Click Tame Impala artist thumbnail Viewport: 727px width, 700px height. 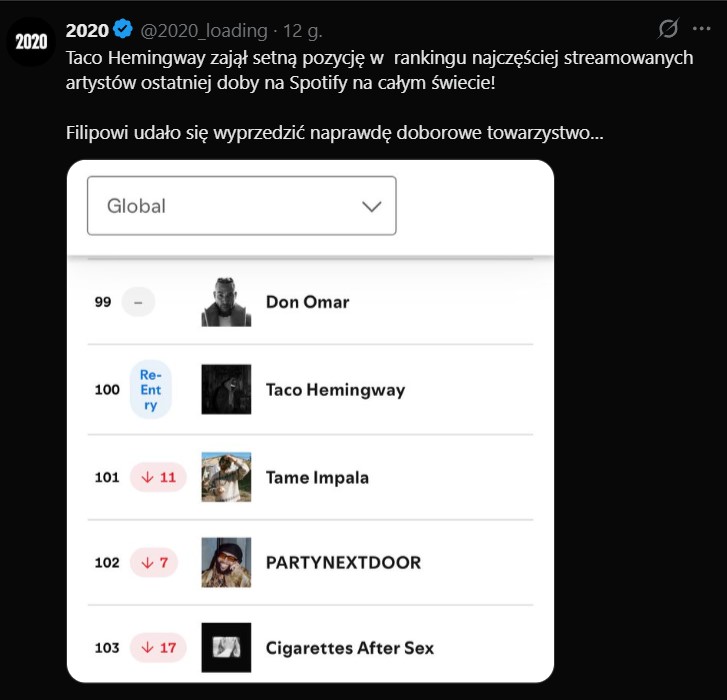[226, 477]
